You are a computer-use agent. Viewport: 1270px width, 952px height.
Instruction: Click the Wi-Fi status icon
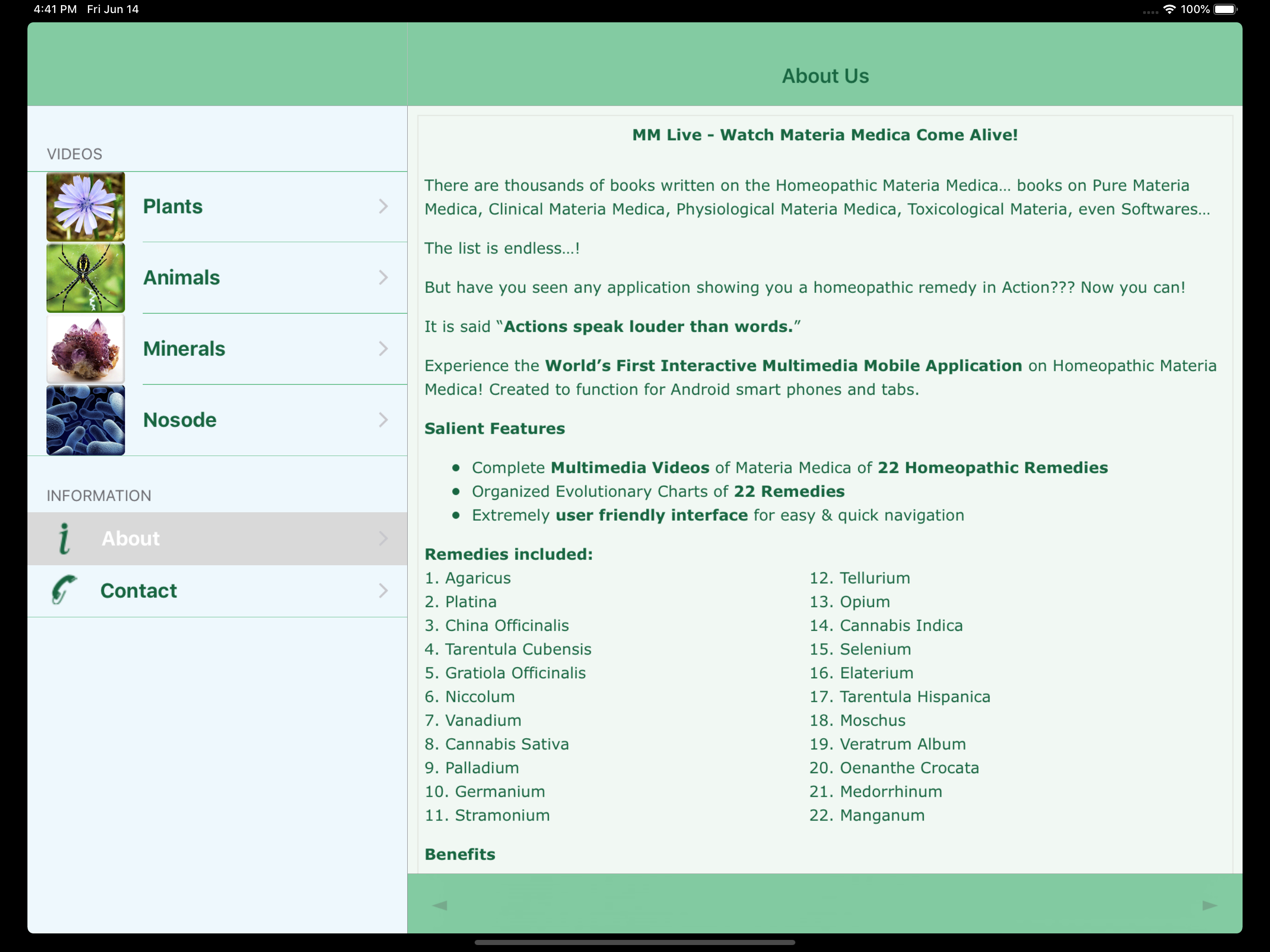[1169, 9]
